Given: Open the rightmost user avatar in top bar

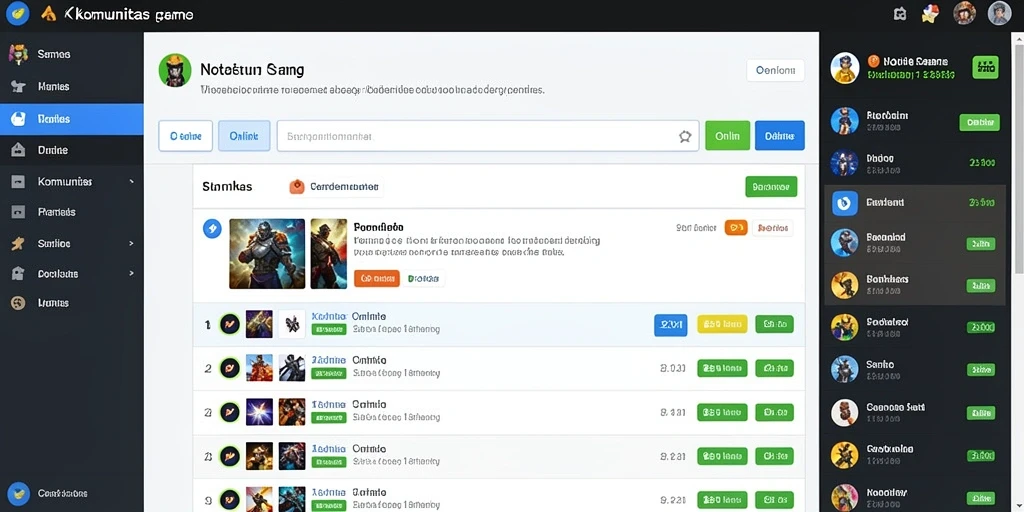Looking at the screenshot, I should pyautogui.click(x=999, y=13).
